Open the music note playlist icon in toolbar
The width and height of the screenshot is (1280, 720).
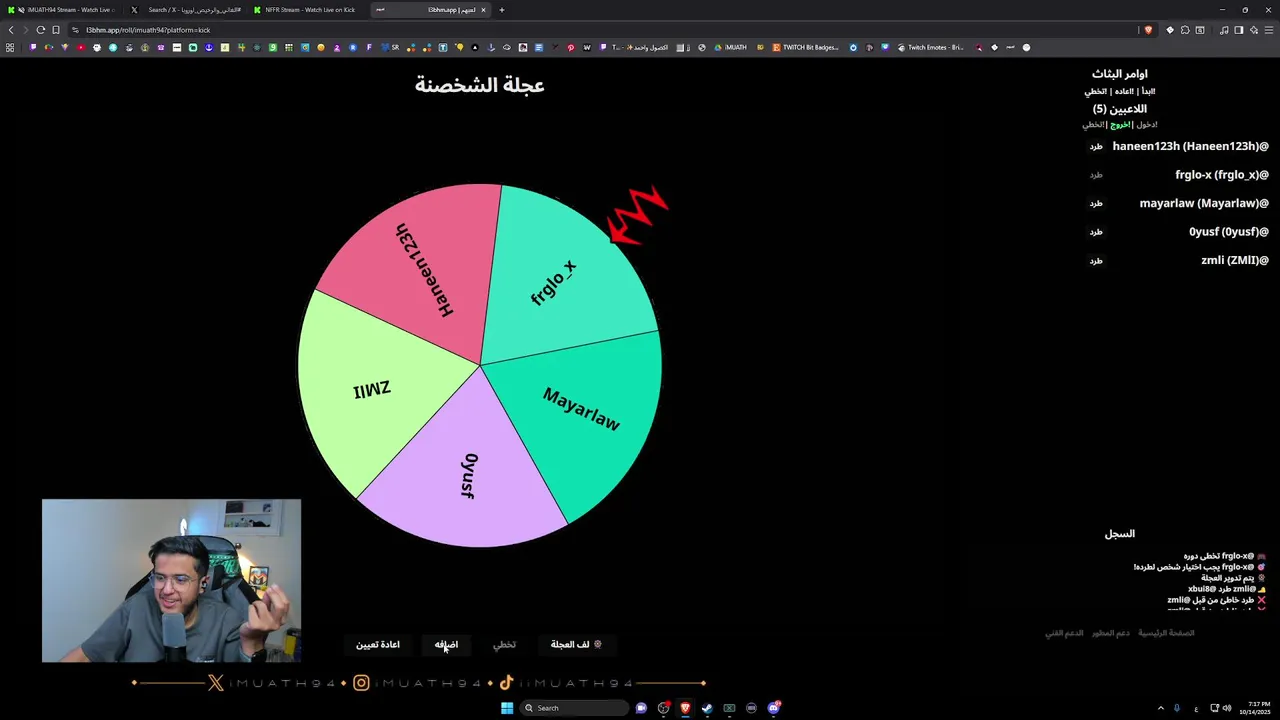pyautogui.click(x=1224, y=30)
